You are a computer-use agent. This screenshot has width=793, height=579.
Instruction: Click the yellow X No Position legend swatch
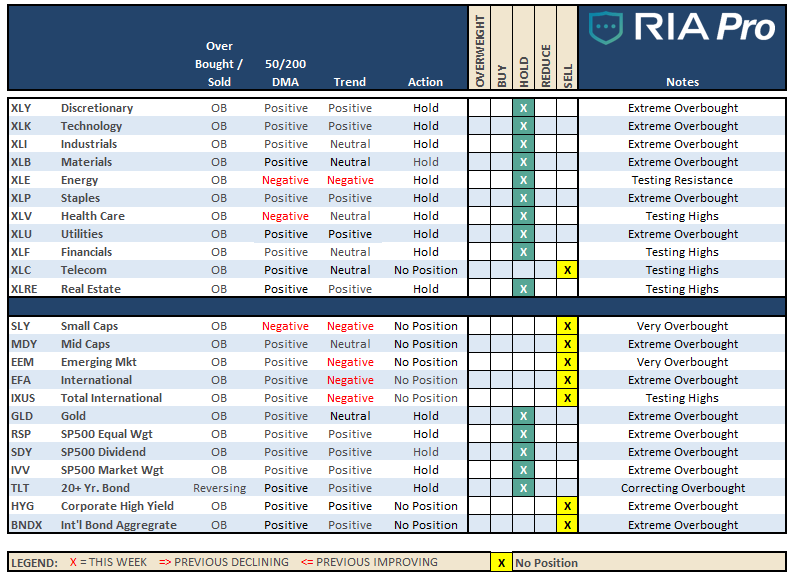(x=501, y=562)
